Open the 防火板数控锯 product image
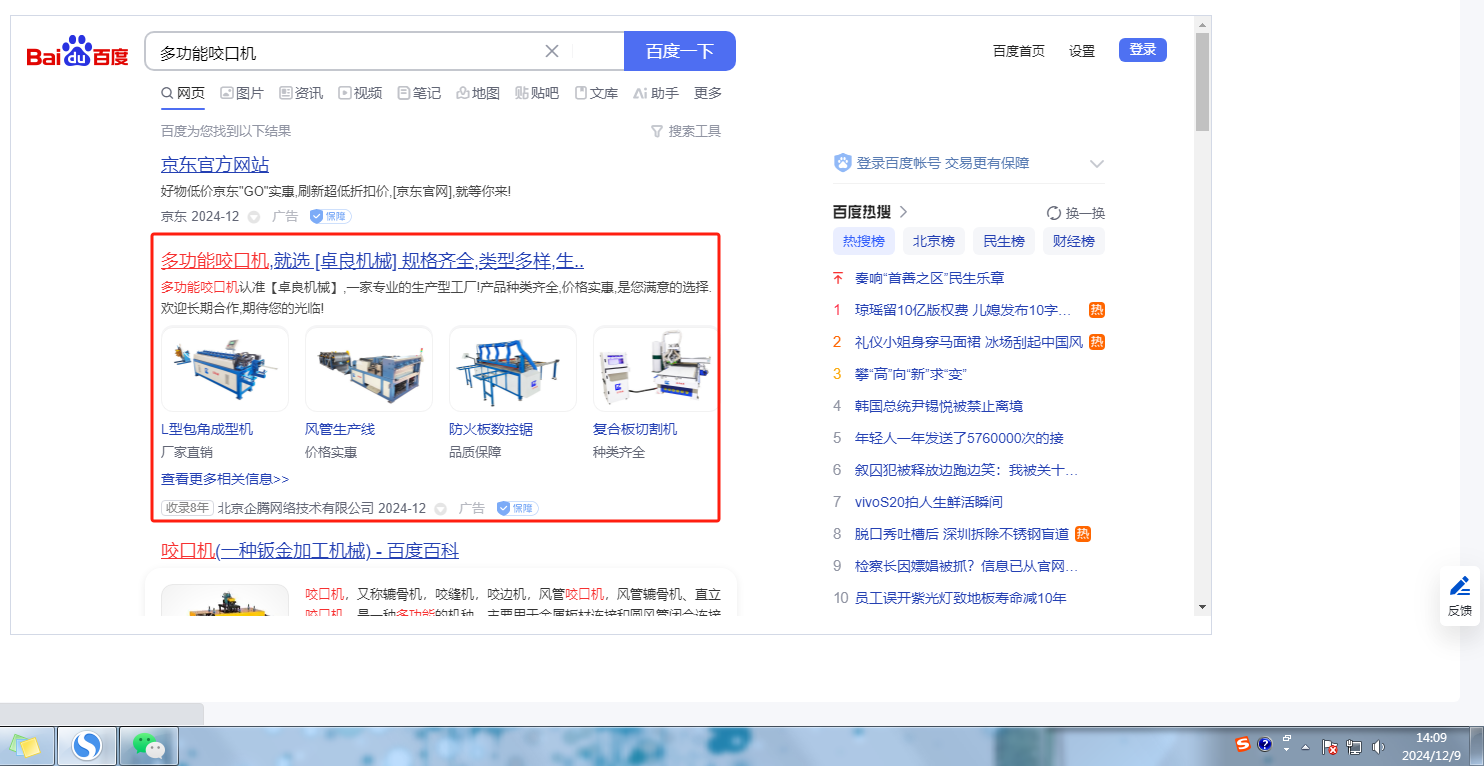This screenshot has width=1484, height=766. point(513,369)
